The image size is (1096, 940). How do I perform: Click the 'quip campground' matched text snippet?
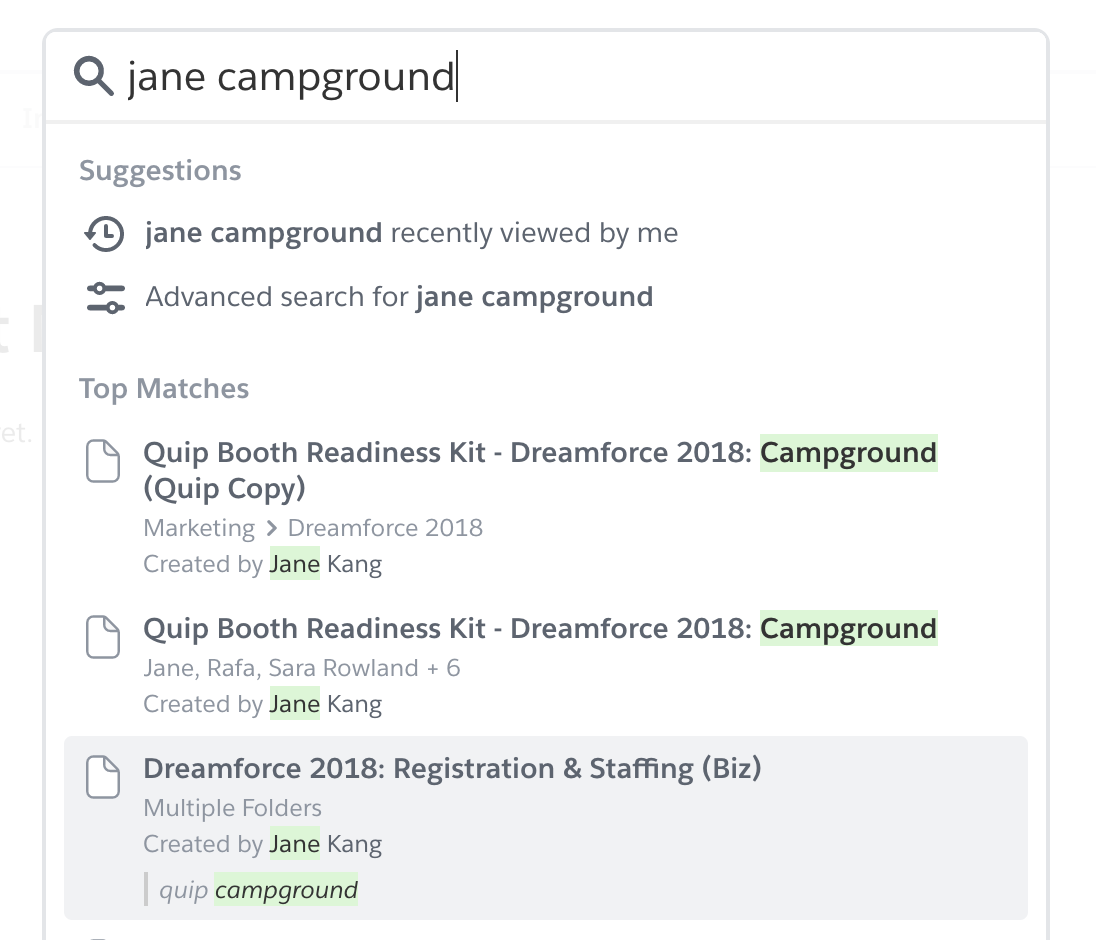(258, 890)
